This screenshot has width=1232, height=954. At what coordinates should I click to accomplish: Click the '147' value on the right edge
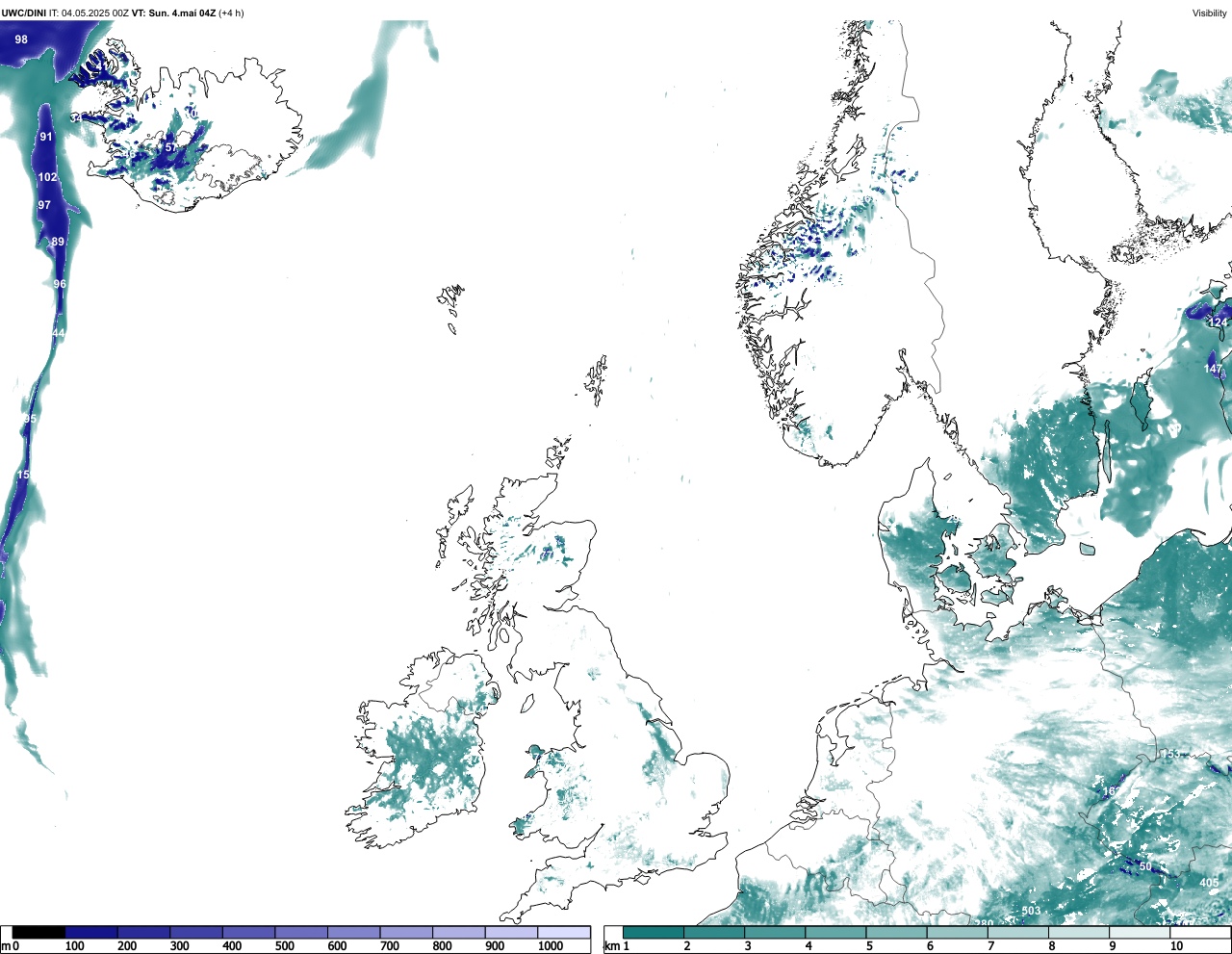[1213, 370]
